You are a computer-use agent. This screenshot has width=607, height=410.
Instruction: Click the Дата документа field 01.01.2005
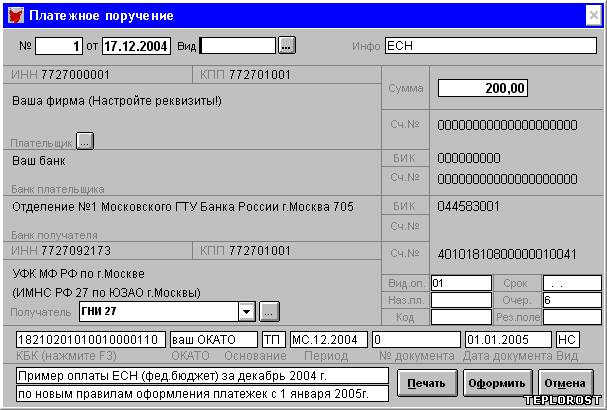point(507,340)
